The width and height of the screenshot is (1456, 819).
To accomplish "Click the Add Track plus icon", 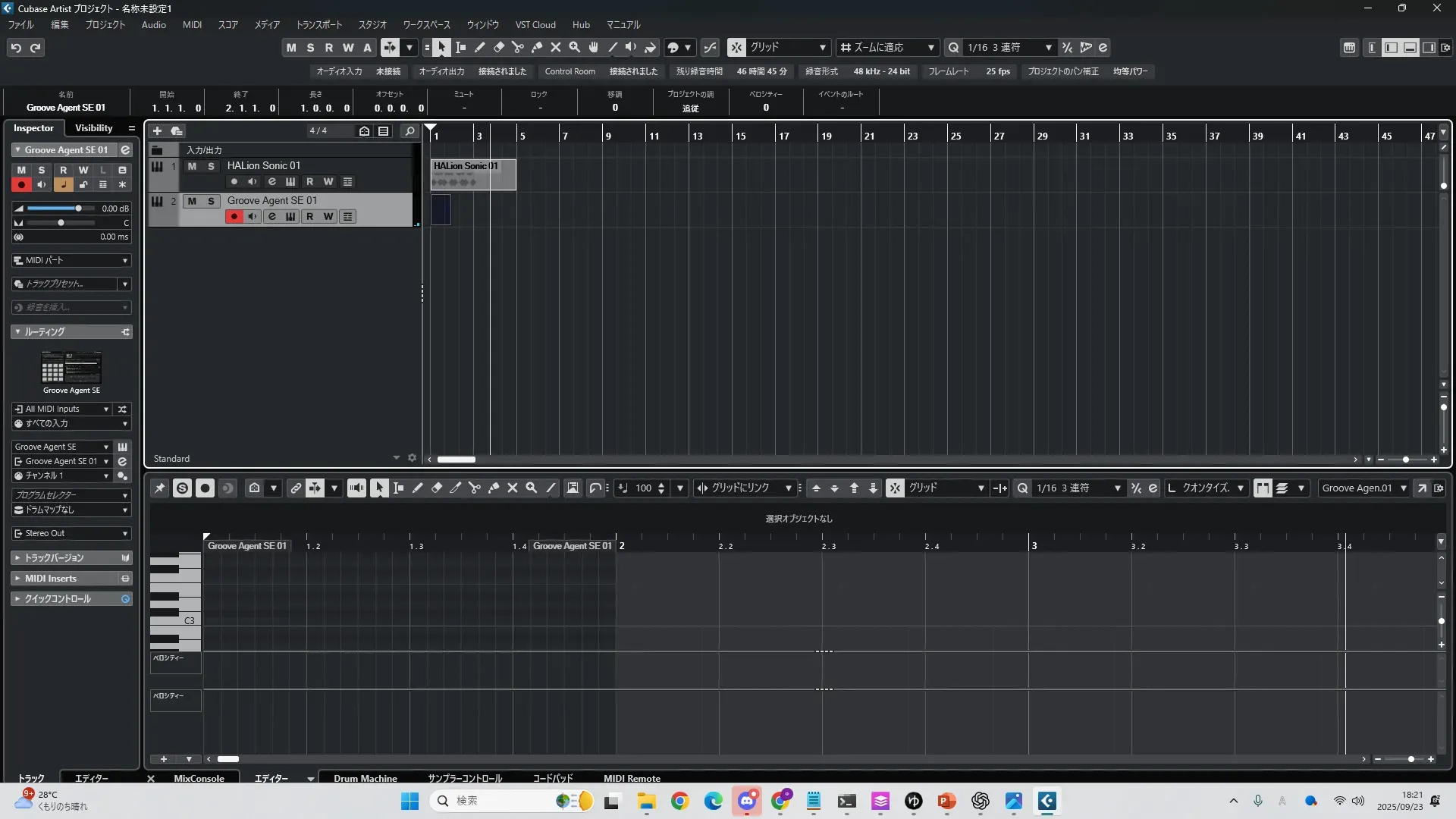I will (x=158, y=131).
